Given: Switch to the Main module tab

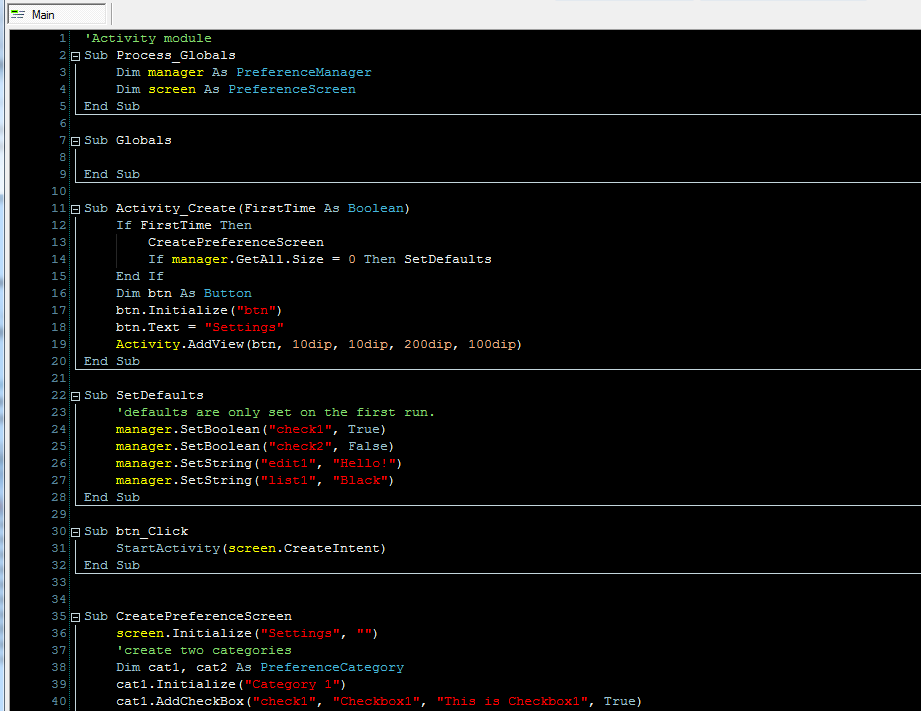Looking at the screenshot, I should tap(45, 15).
